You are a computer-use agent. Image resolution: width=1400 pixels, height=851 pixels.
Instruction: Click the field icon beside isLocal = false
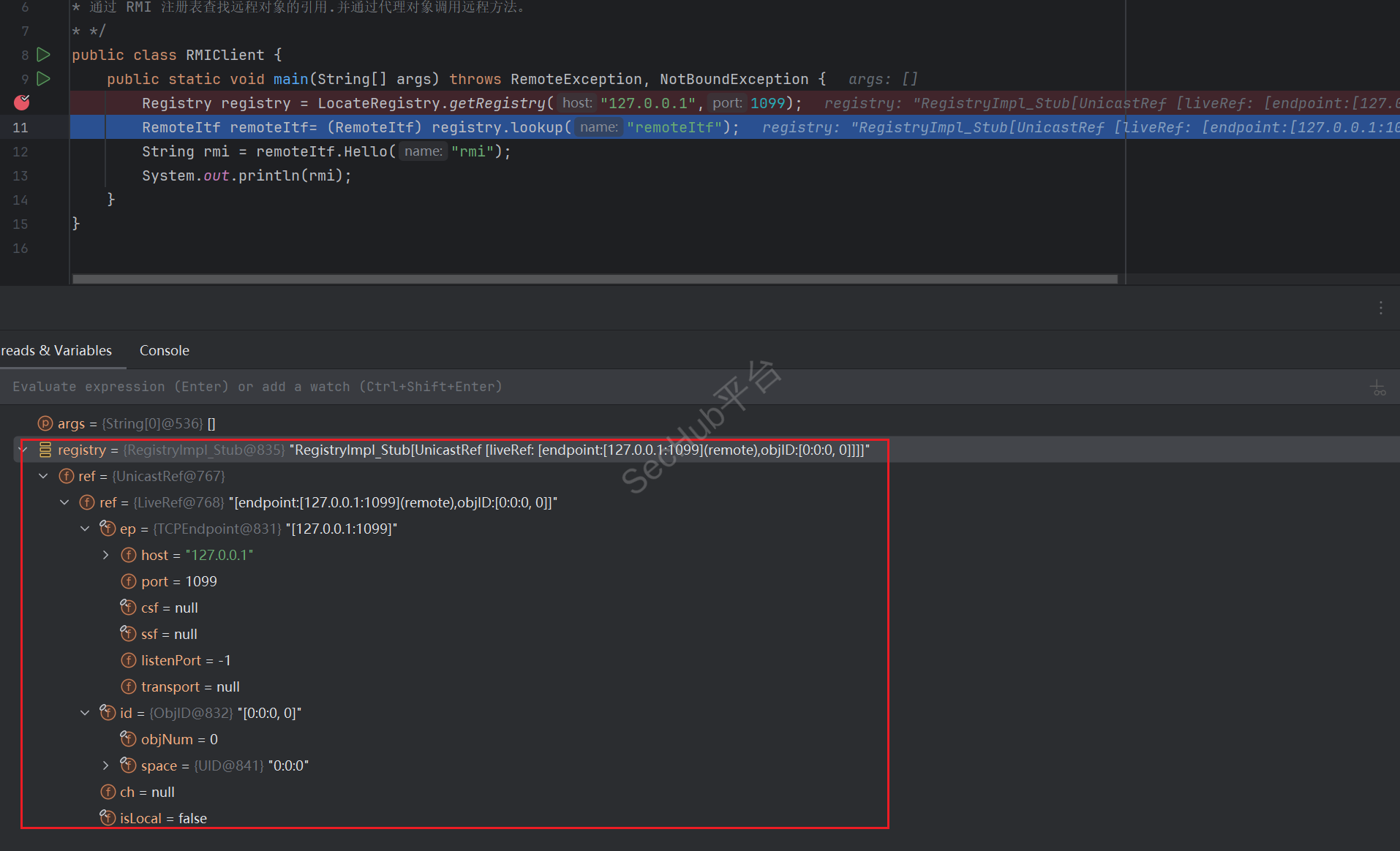tap(108, 818)
